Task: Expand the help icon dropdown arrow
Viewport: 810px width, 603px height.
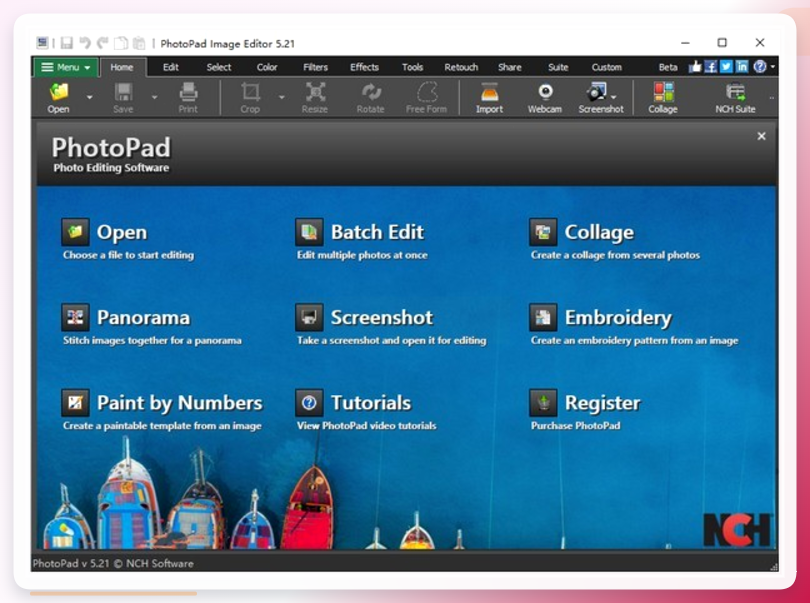Action: point(772,67)
